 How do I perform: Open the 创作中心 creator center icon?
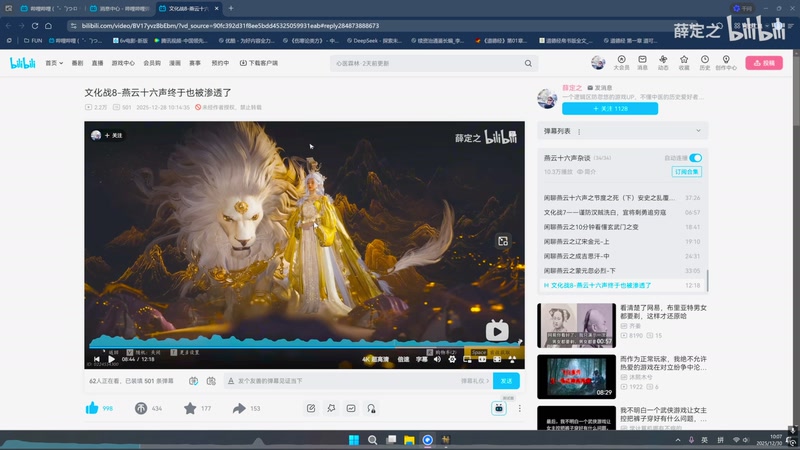[726, 63]
